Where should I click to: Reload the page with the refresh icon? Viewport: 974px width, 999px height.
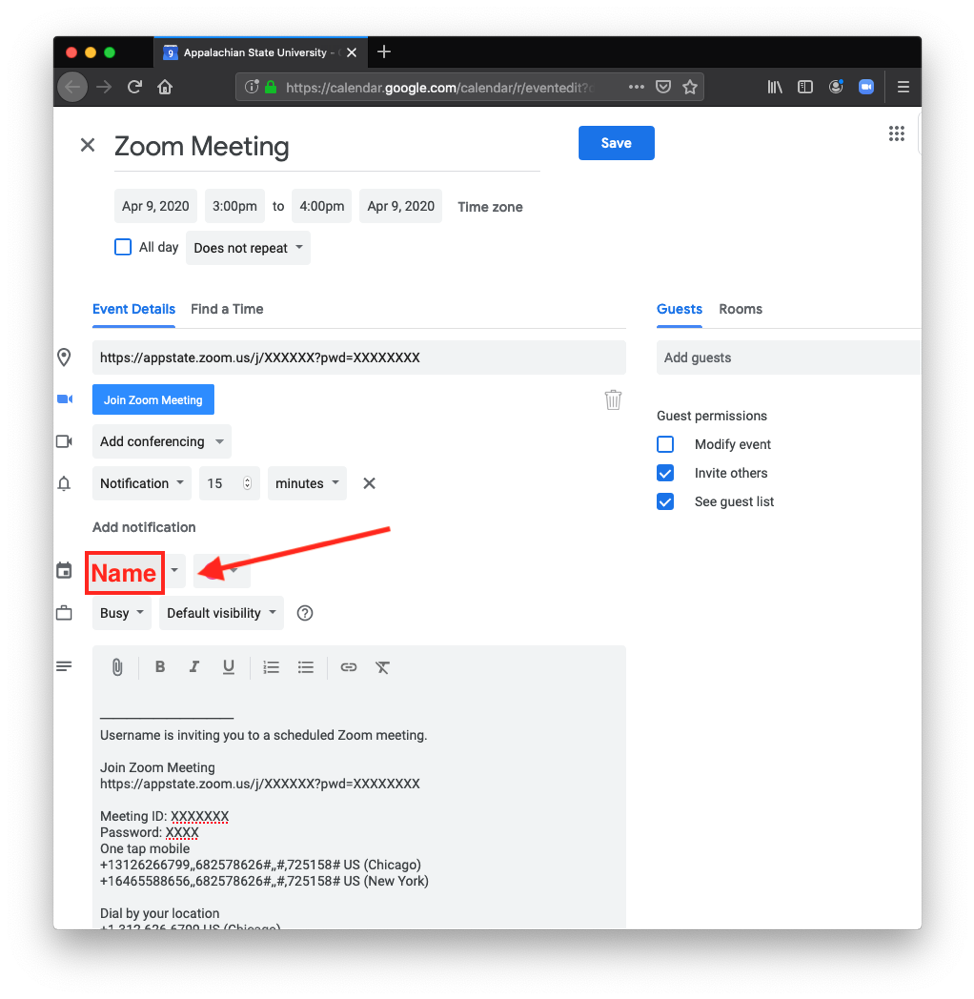[x=134, y=87]
